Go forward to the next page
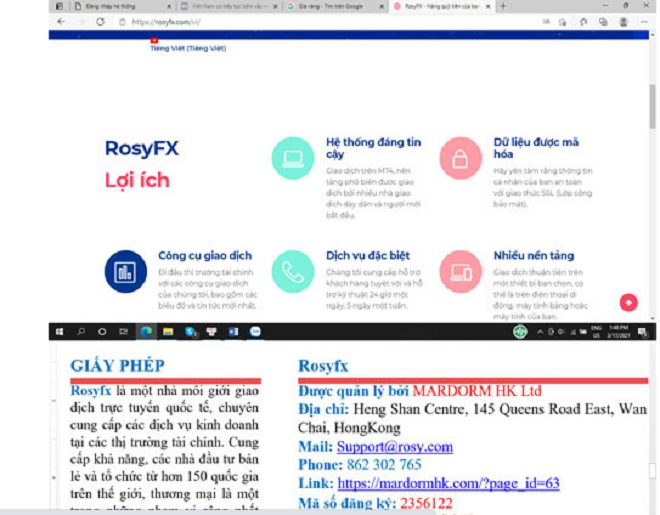 (x=81, y=21)
